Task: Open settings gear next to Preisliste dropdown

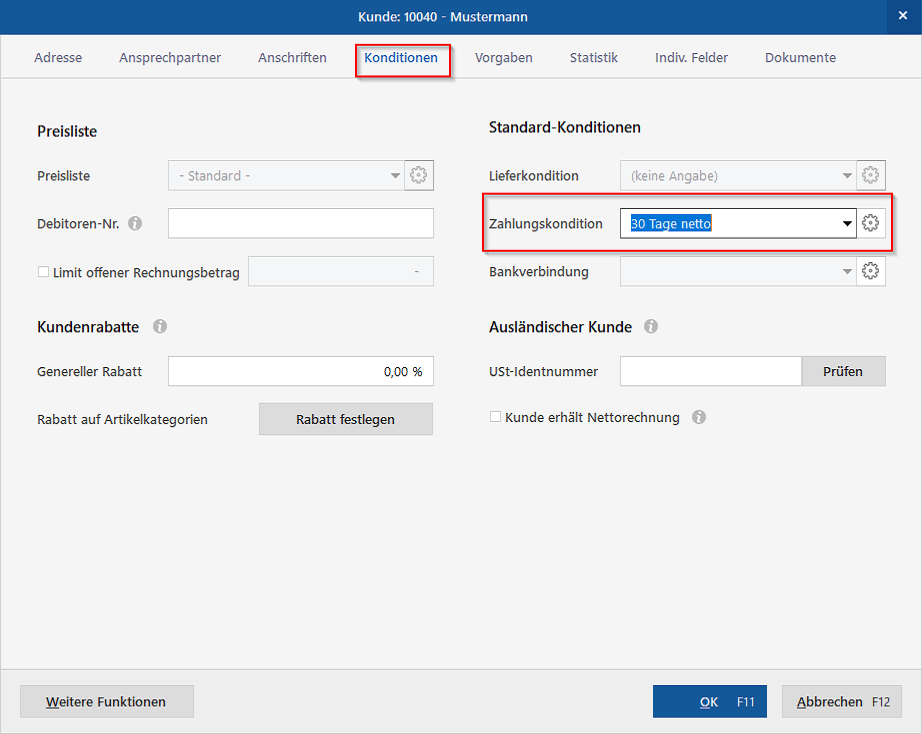Action: tap(419, 176)
